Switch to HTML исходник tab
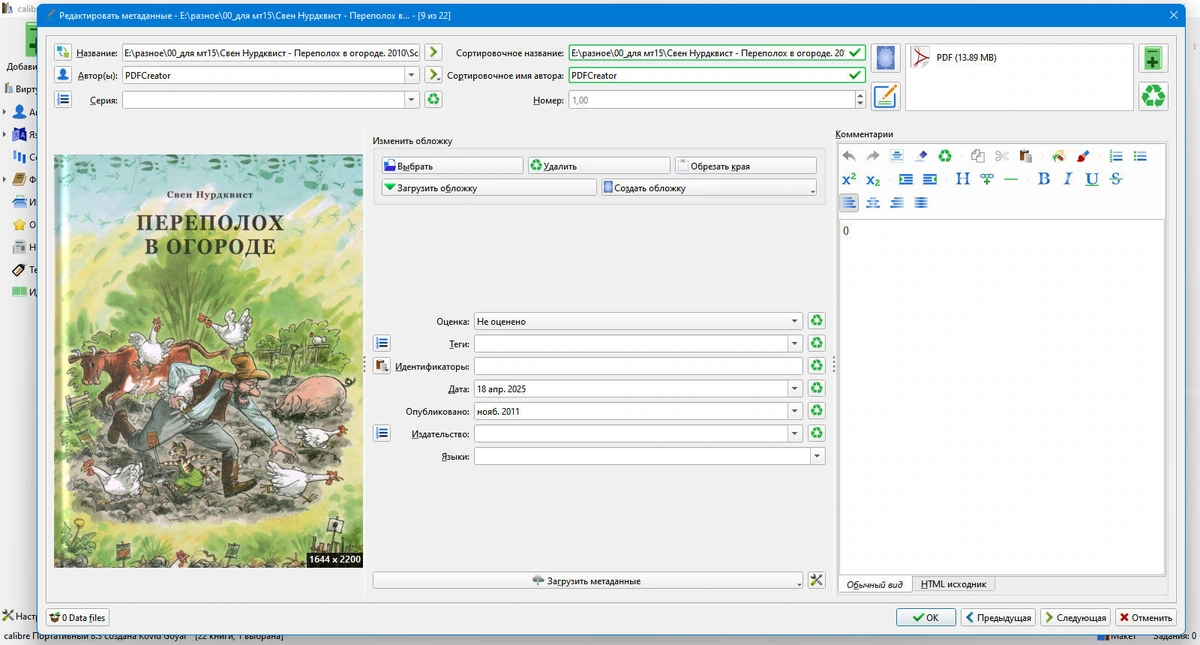The image size is (1200, 645). tap(953, 584)
